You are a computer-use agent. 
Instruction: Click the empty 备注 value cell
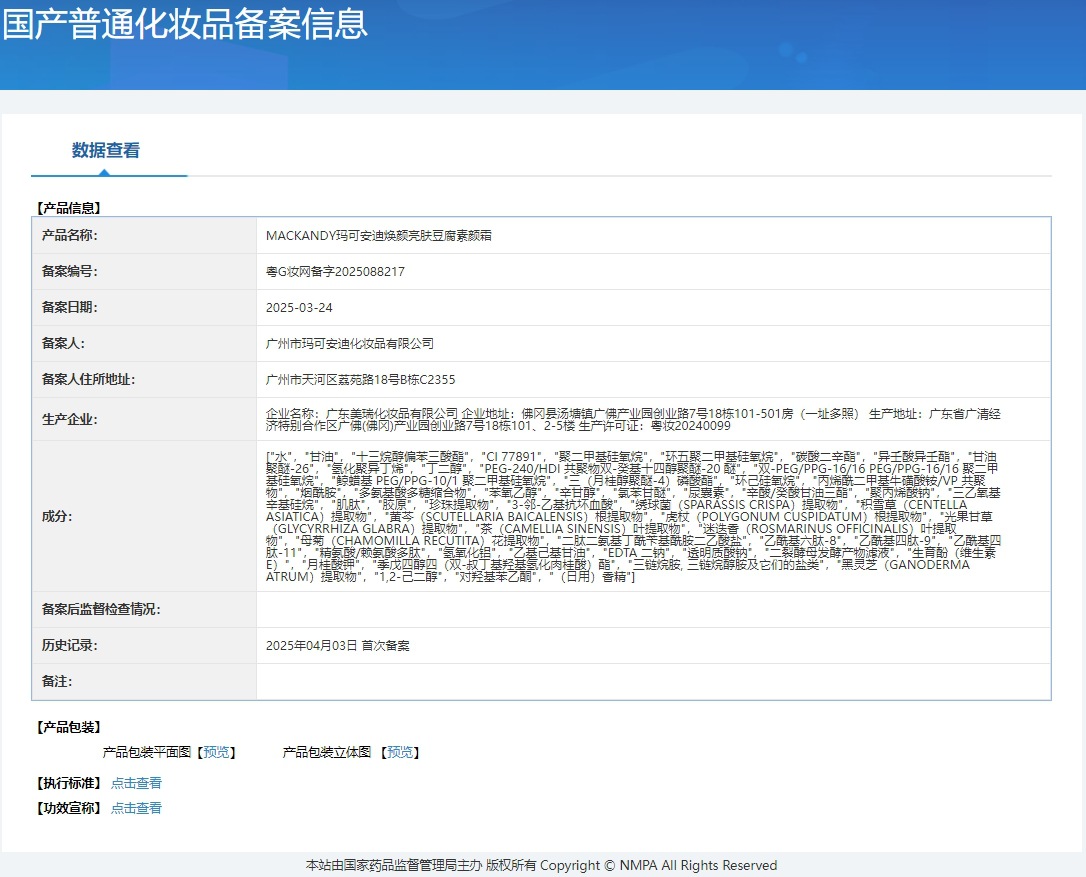pyautogui.click(x=652, y=682)
